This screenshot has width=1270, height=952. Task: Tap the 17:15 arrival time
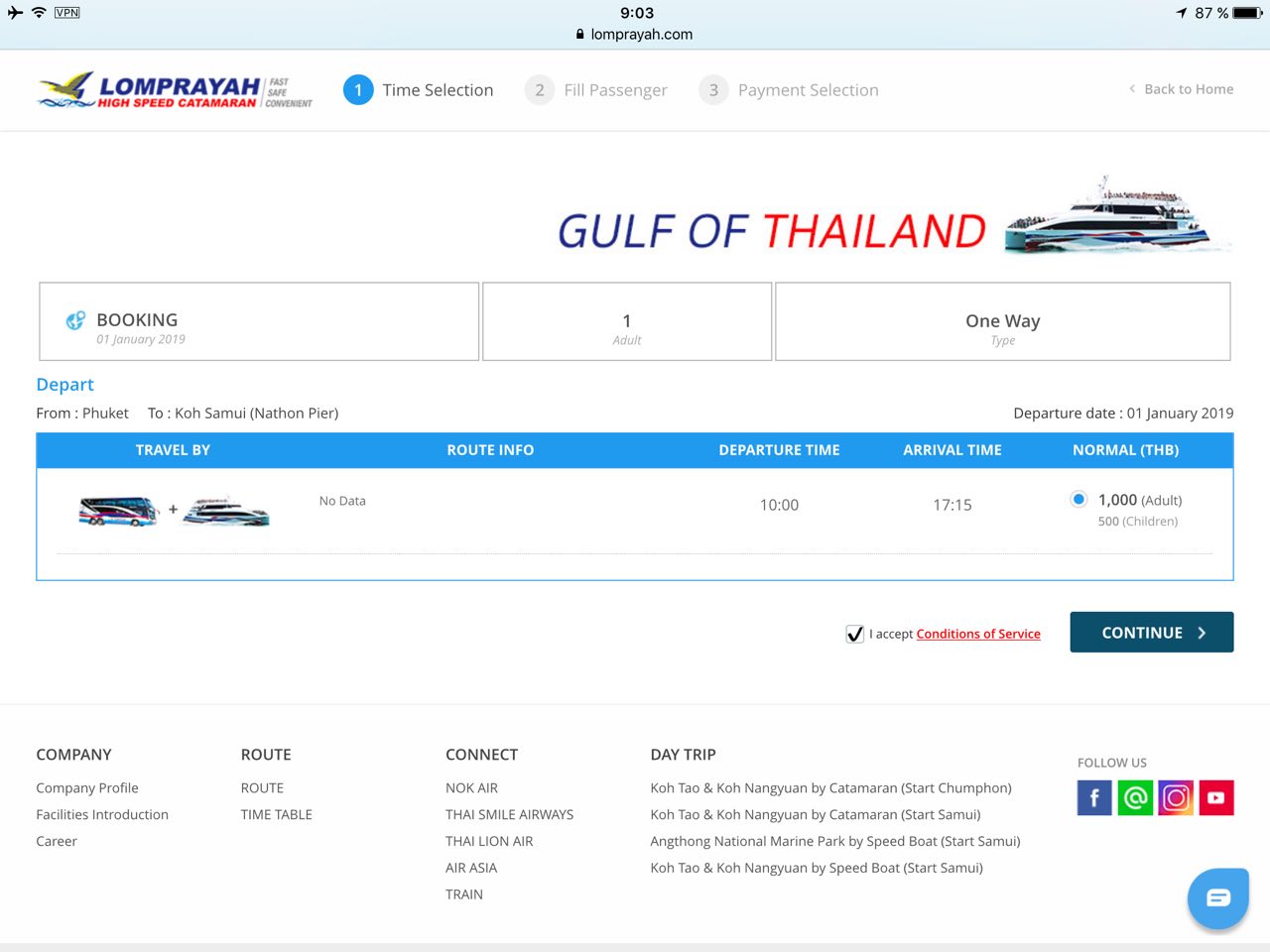[952, 505]
